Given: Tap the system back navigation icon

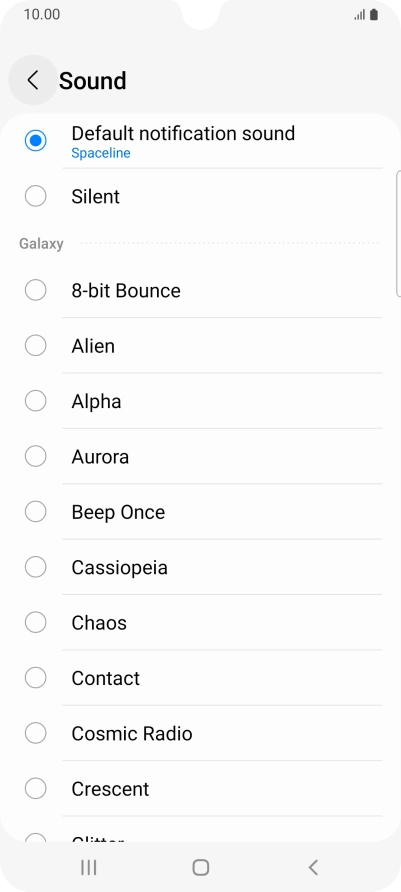Looking at the screenshot, I should [x=312, y=867].
